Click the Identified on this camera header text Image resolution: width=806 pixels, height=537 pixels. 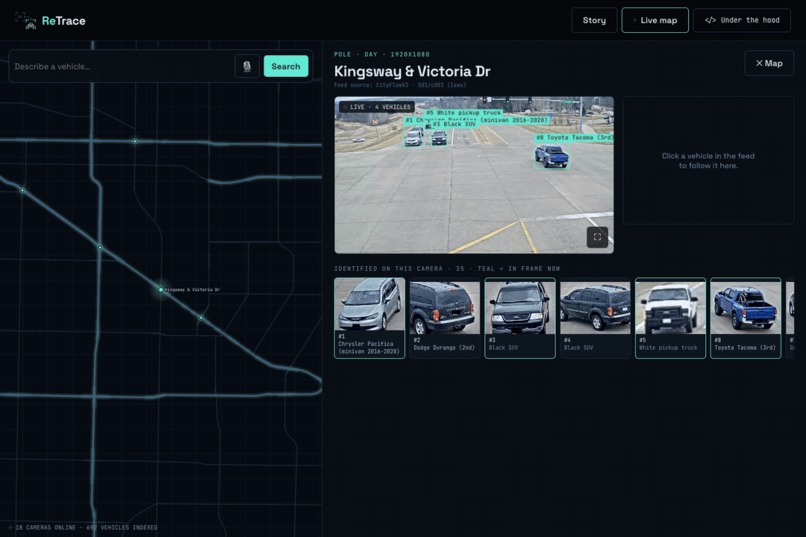click(447, 268)
